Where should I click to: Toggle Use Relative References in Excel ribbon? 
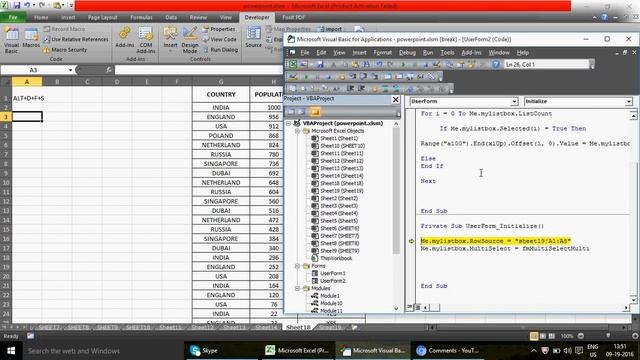tap(76, 39)
